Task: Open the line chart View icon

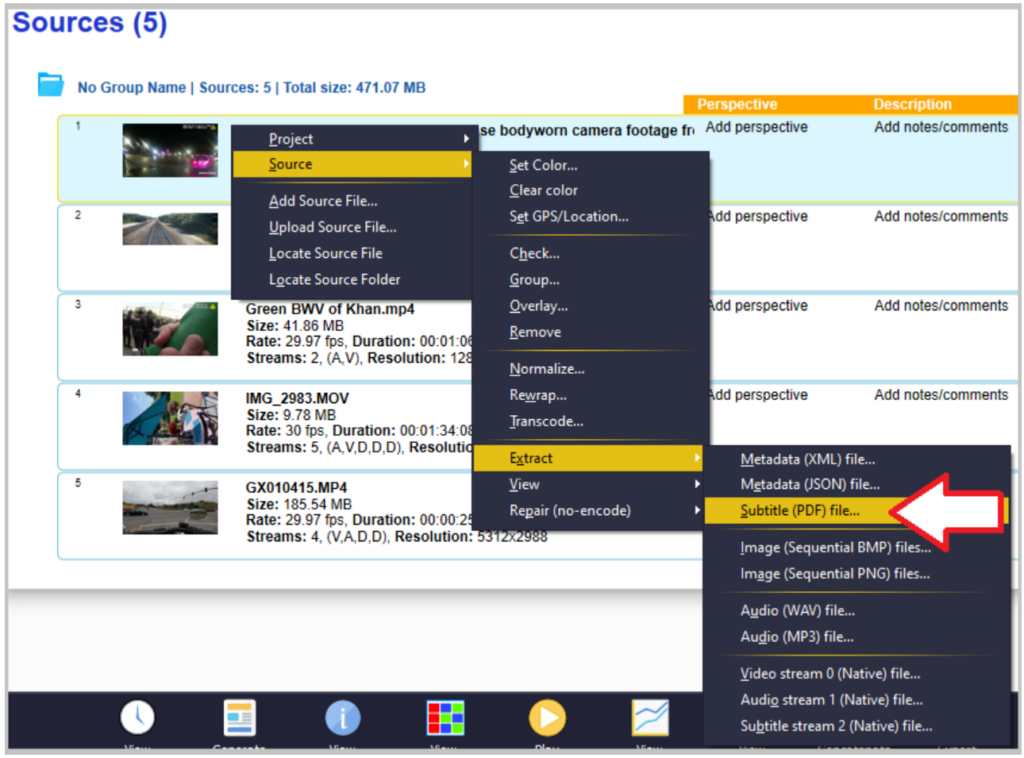Action: coord(650,717)
